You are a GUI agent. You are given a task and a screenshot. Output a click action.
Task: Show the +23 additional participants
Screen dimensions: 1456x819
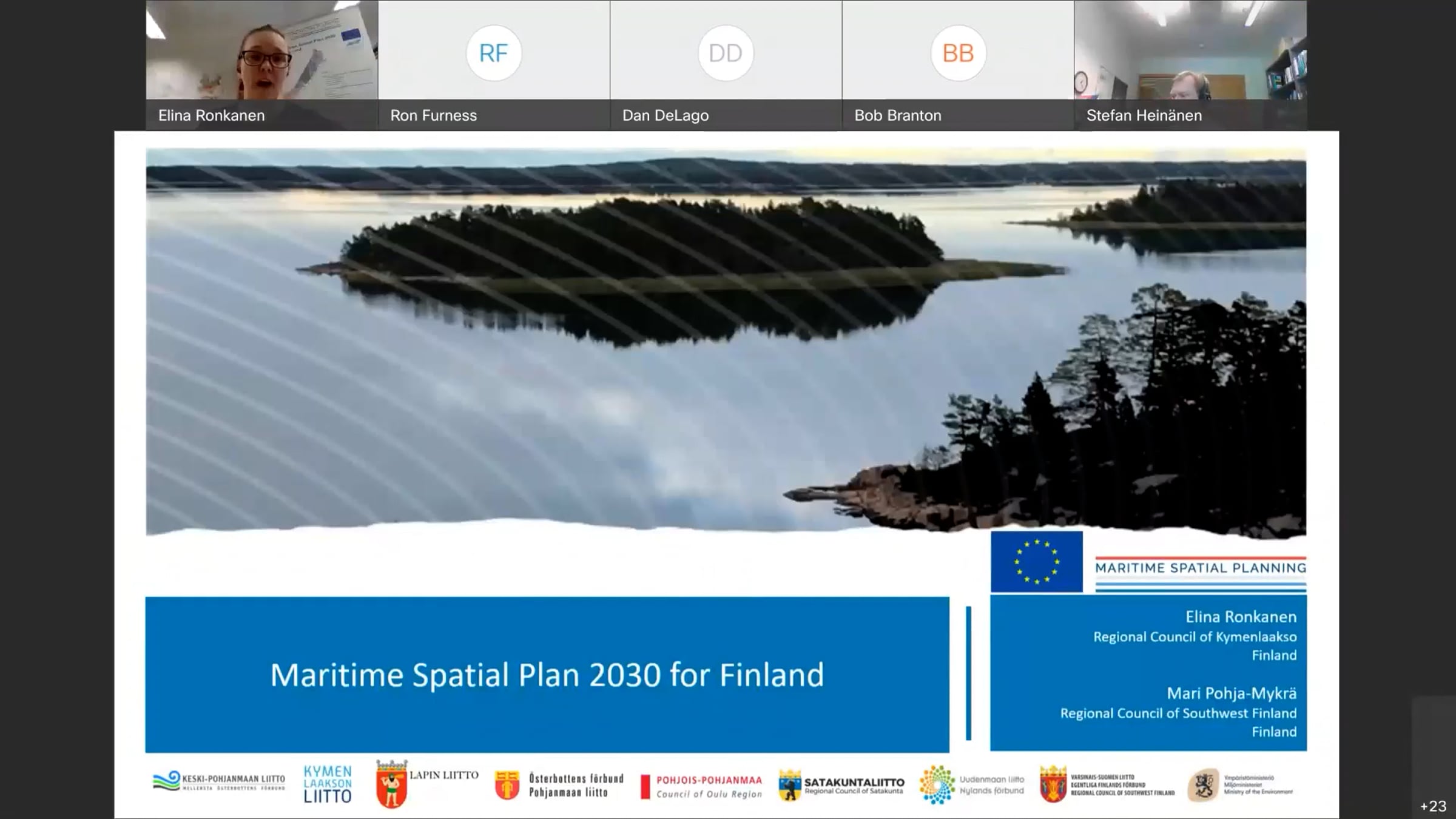(1433, 806)
